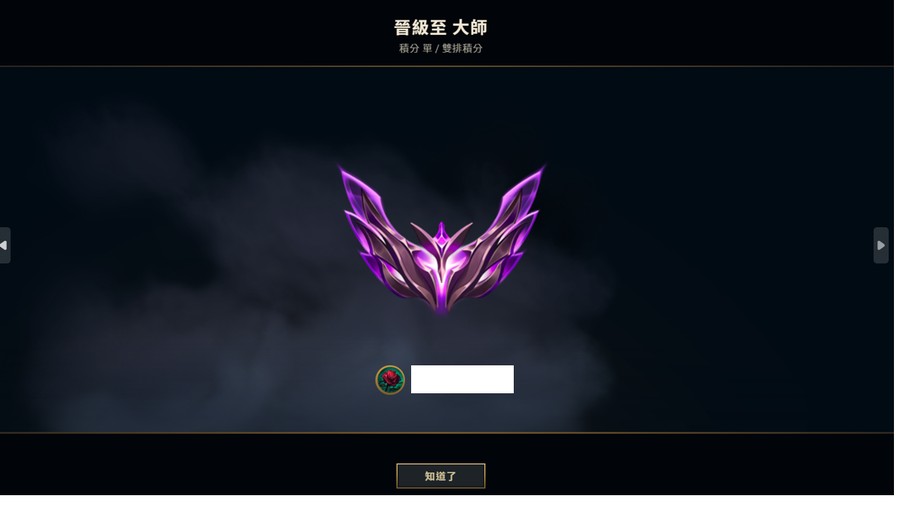Select the 大師 rank word in the title

pyautogui.click(x=470, y=27)
